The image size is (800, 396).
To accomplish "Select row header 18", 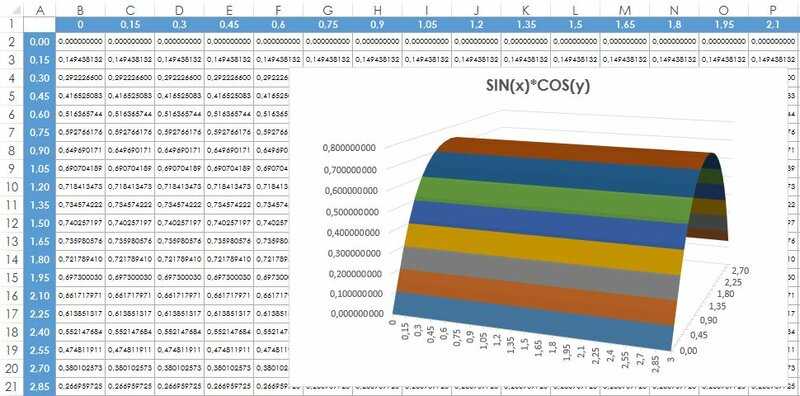I will (11, 332).
